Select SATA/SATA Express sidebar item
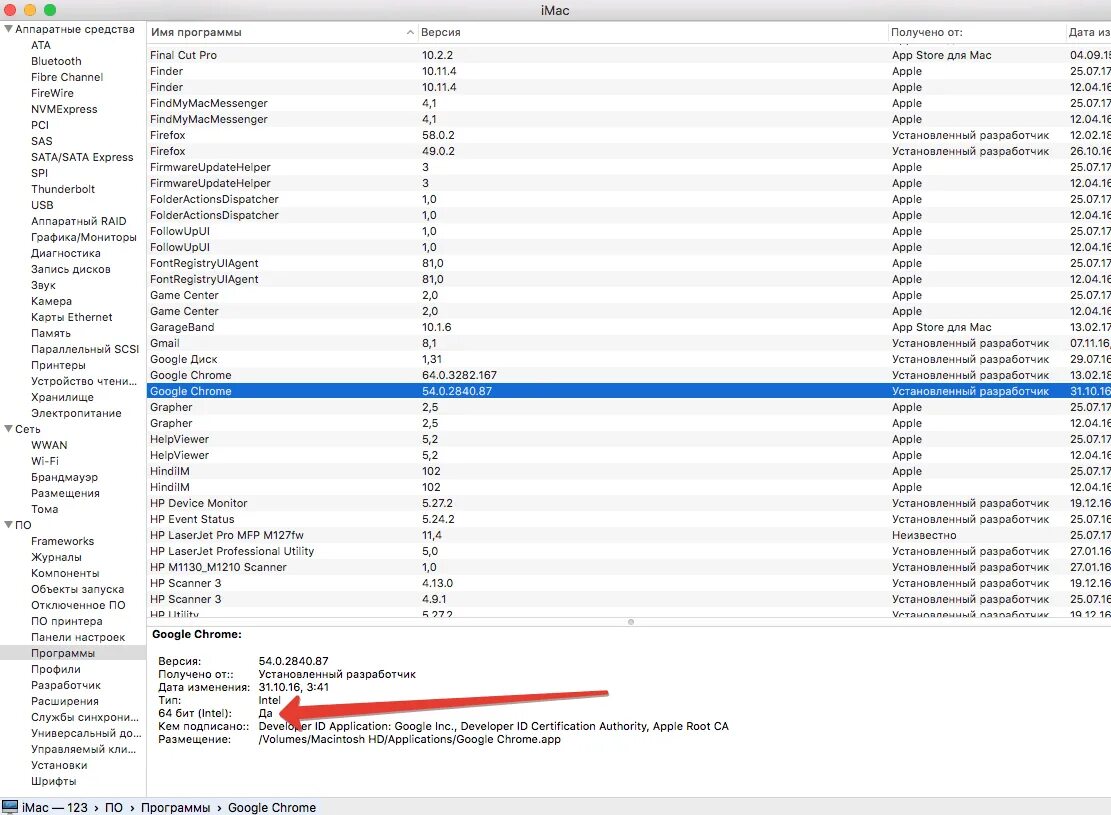 tap(81, 157)
